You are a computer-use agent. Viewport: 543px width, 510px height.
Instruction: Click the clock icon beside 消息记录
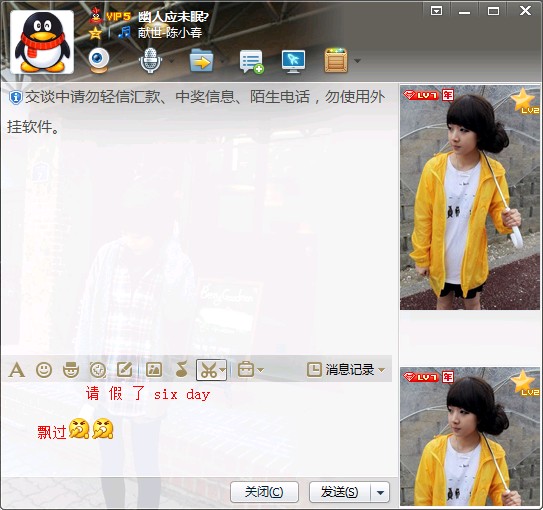pyautogui.click(x=314, y=370)
